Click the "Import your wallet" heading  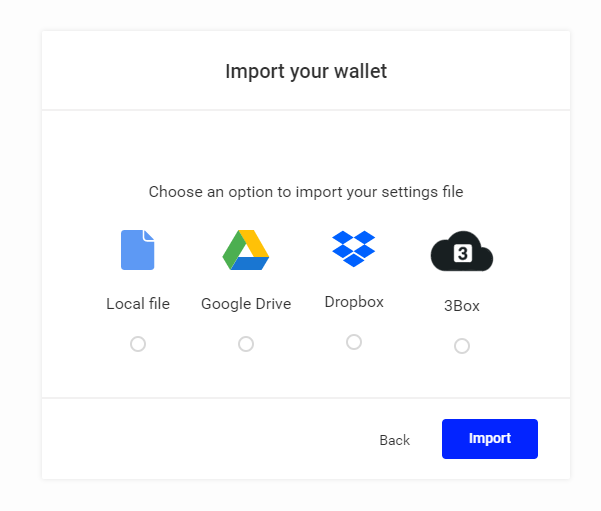pos(306,72)
